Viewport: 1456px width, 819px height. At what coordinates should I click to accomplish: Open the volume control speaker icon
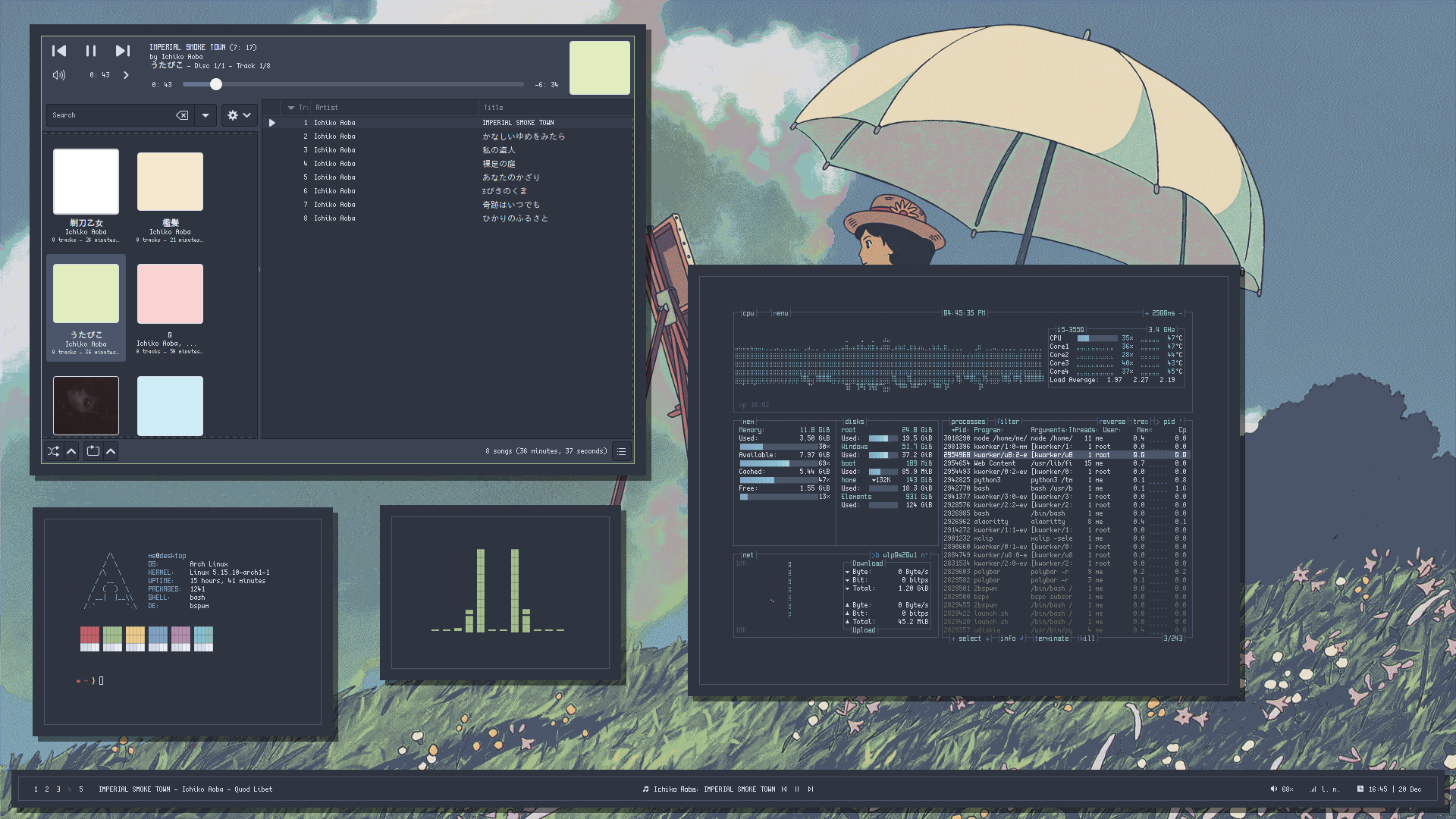pos(59,75)
